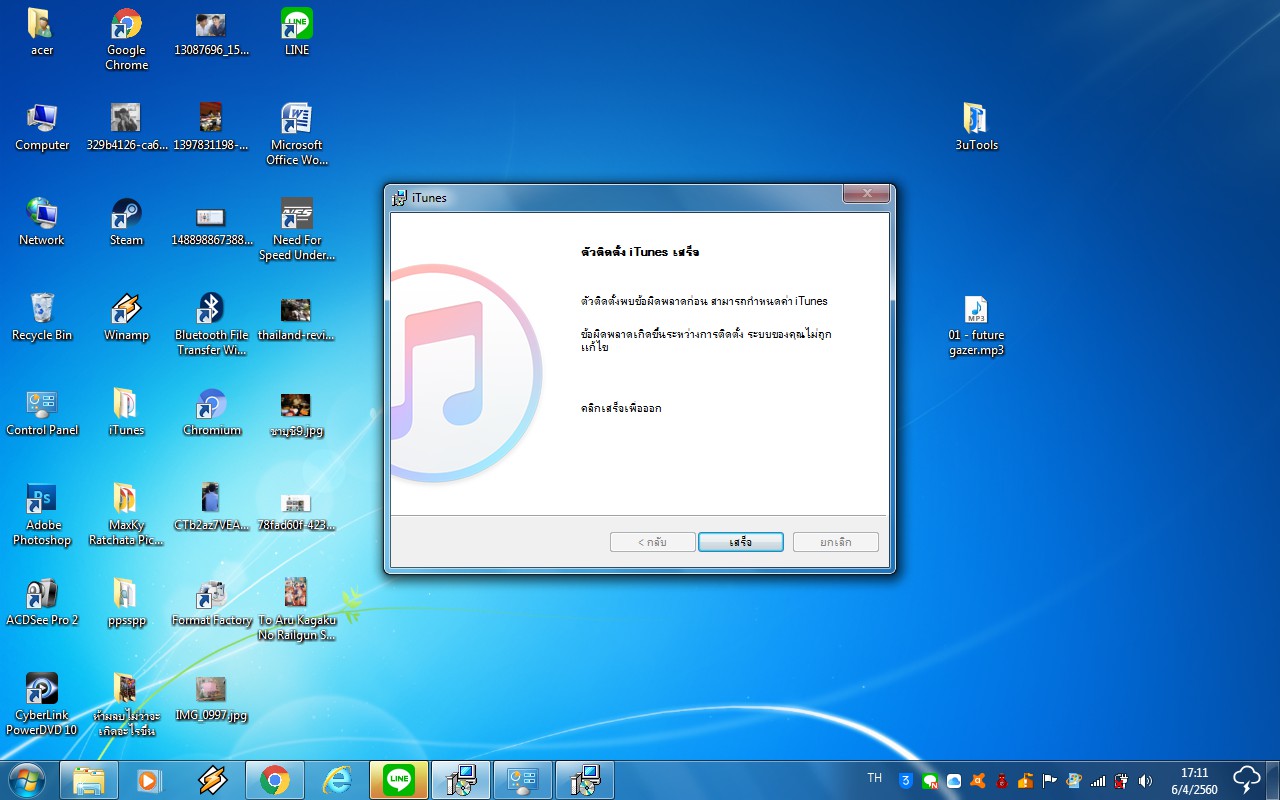
Task: Click the TH language indicator
Action: click(875, 779)
